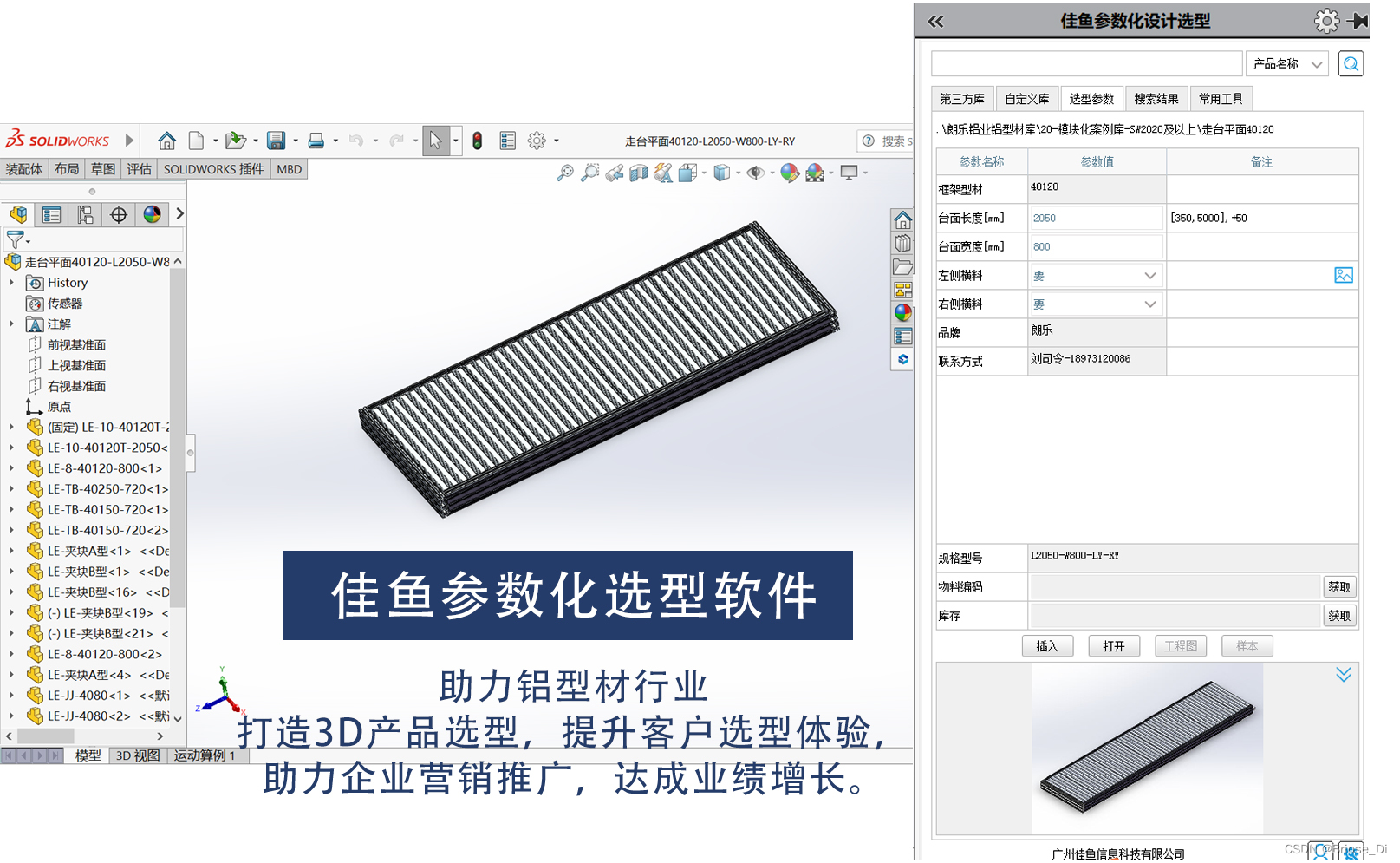Open the 产品名称 search type dropdown

[x=1287, y=63]
